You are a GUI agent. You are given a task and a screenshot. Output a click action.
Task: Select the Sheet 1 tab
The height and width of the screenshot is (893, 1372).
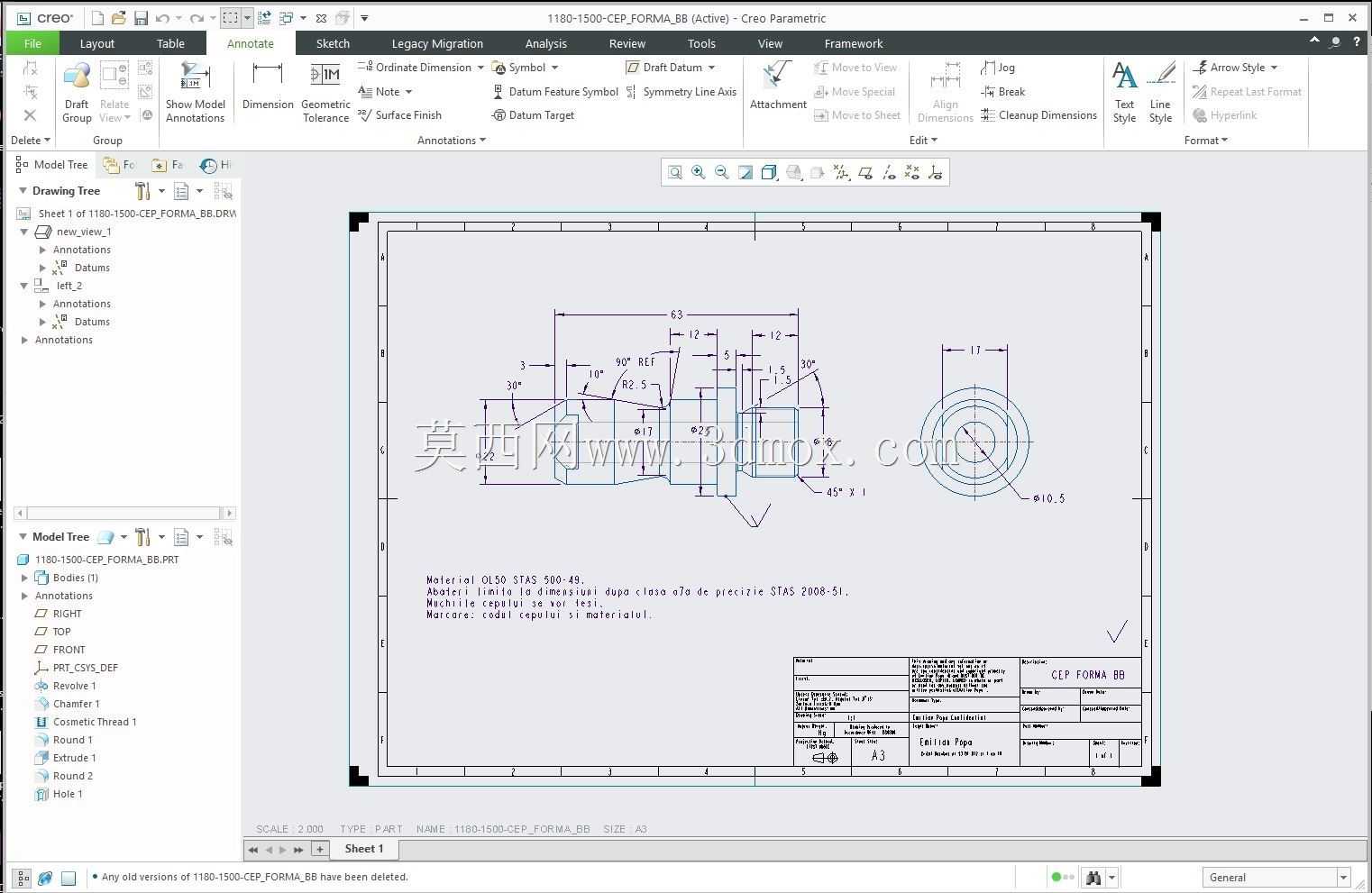coord(364,849)
